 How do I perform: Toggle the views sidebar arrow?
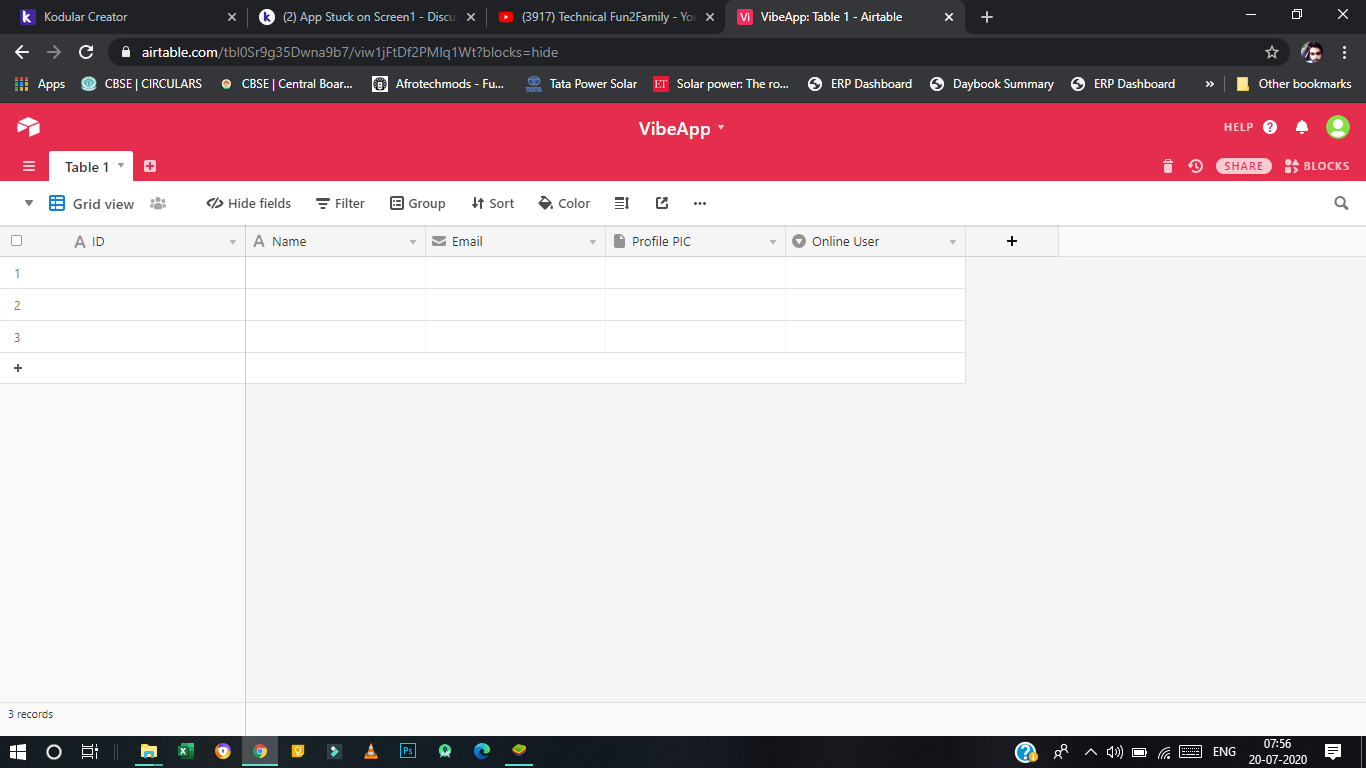click(x=29, y=203)
